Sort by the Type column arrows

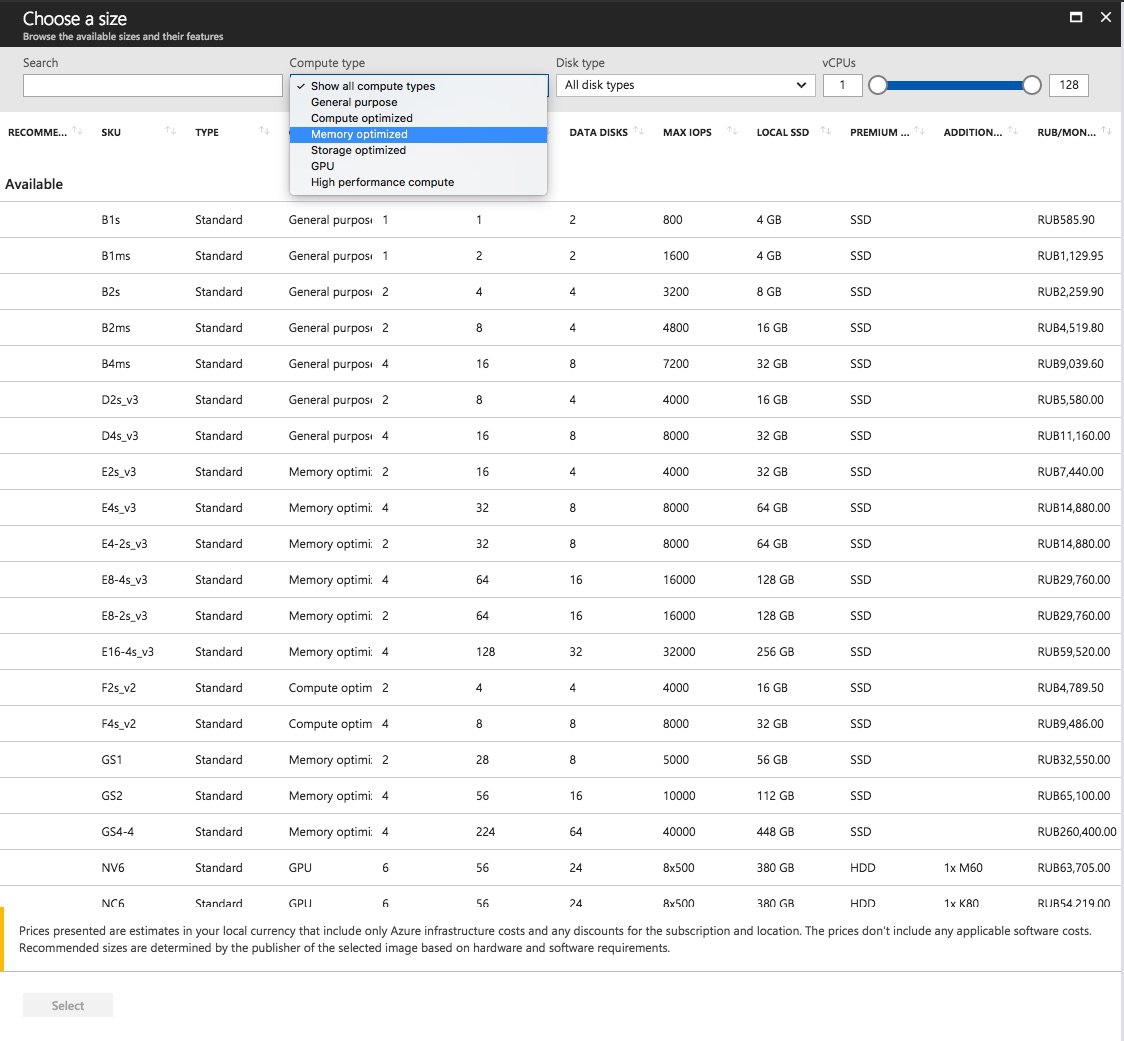tap(265, 130)
